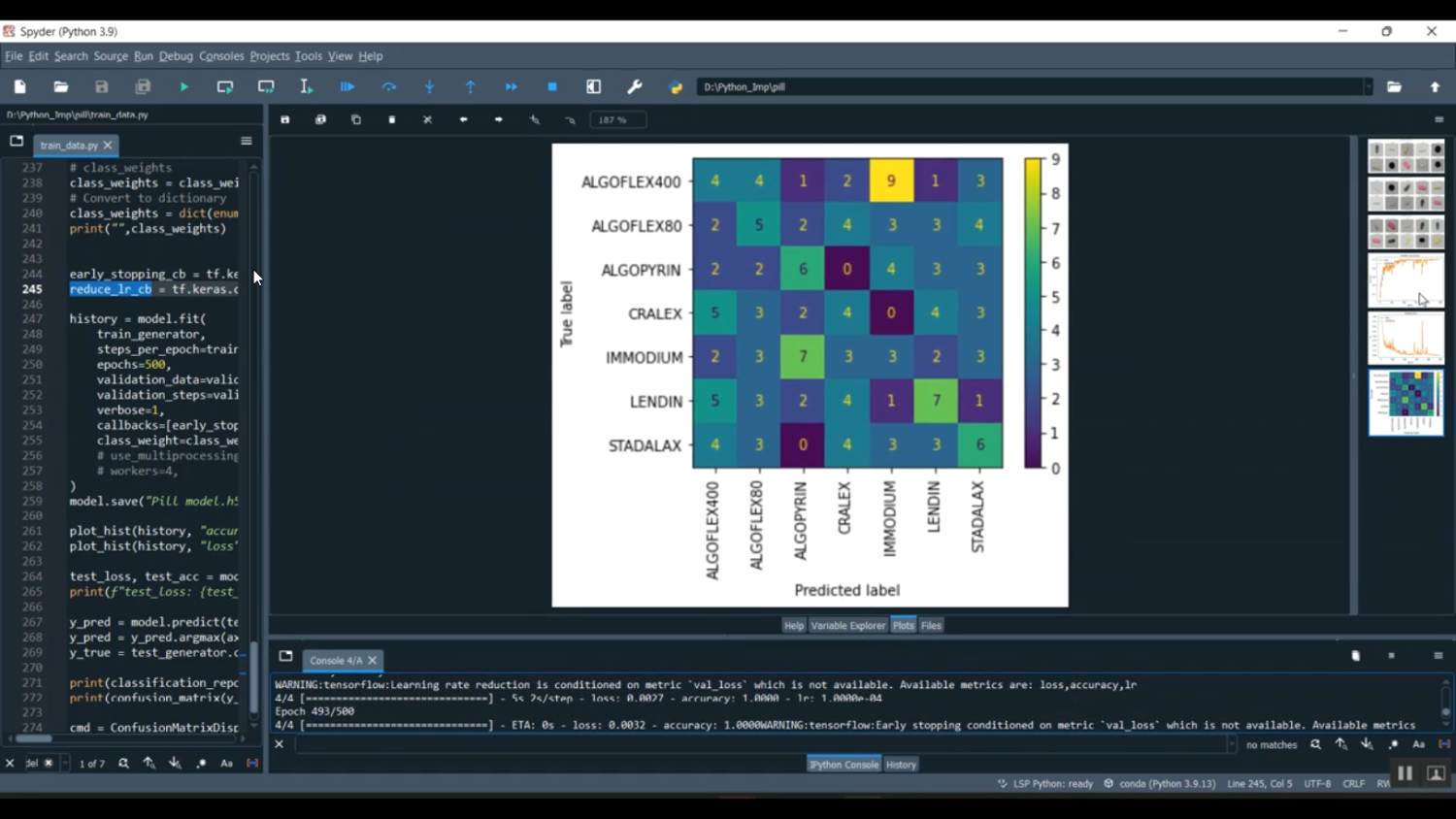This screenshot has height=819, width=1456.
Task: Go to the previous plot using the left arrow
Action: pos(463,120)
